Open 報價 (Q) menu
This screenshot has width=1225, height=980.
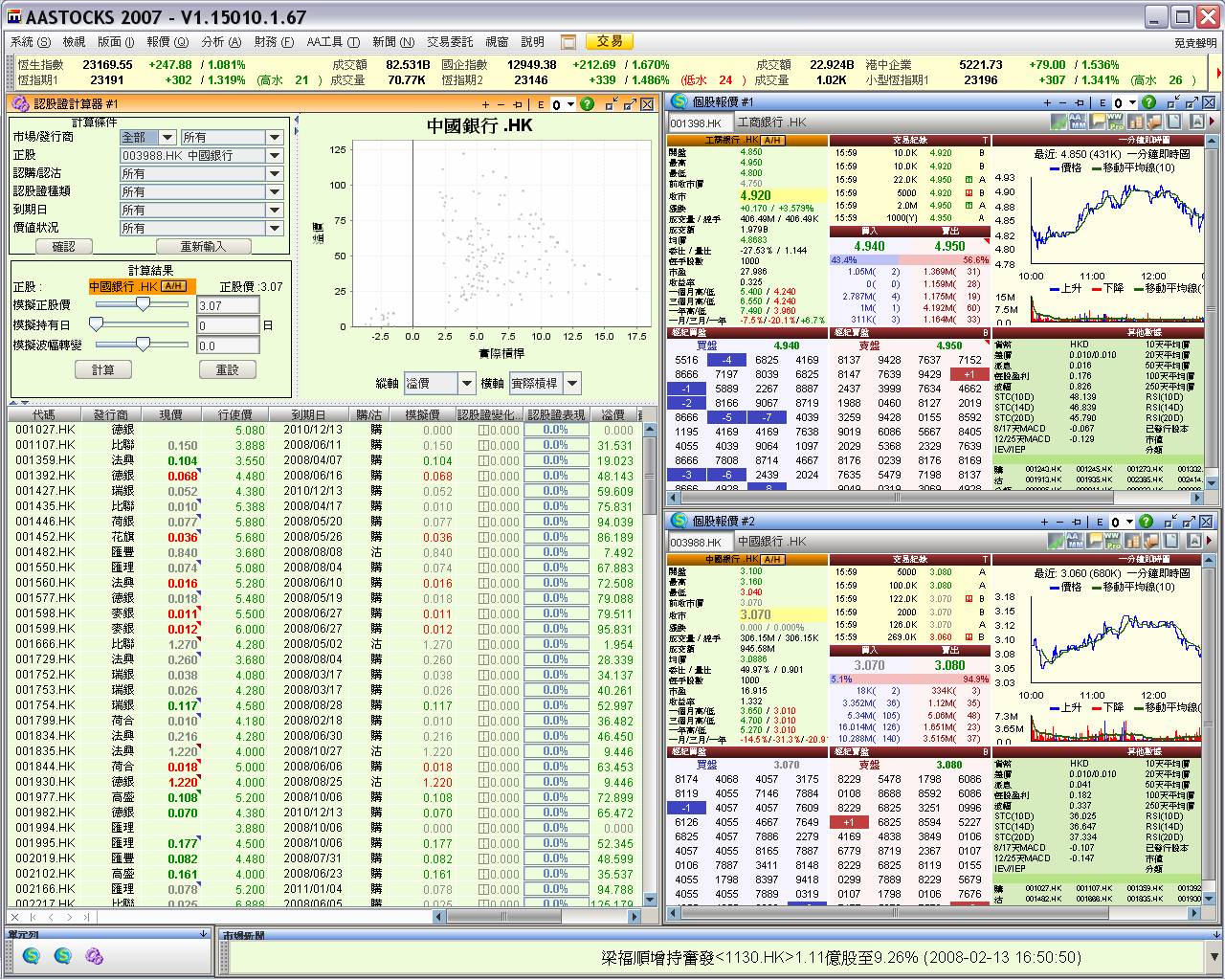tap(167, 42)
